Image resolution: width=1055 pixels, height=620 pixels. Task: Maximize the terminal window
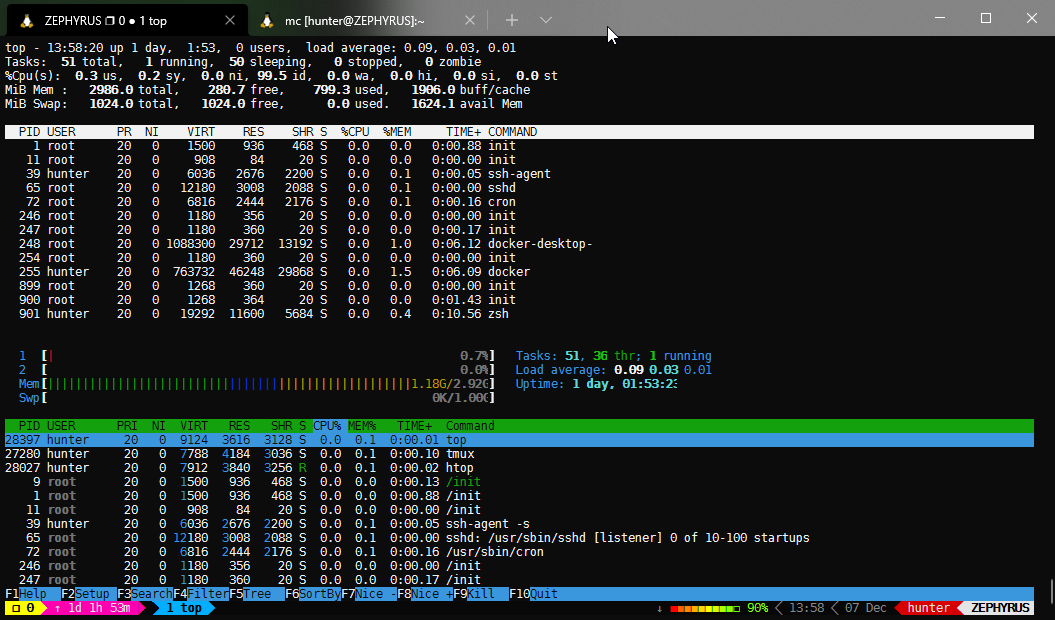(986, 18)
